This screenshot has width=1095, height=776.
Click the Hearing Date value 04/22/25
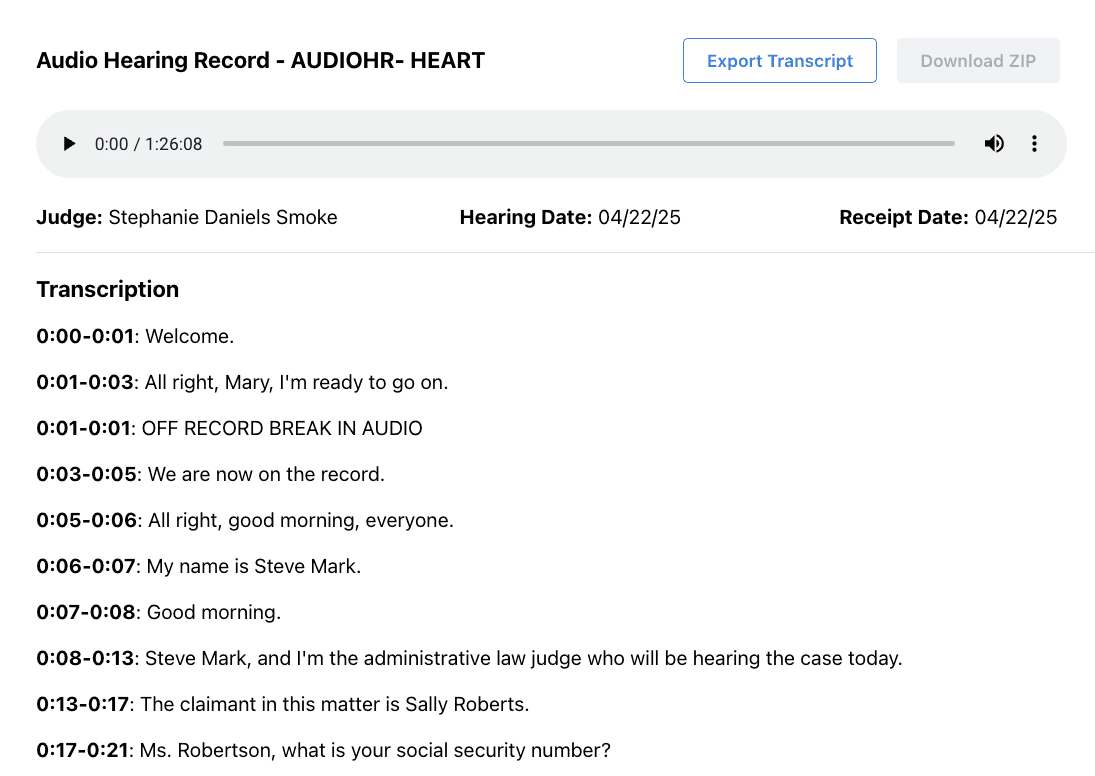[x=639, y=217]
